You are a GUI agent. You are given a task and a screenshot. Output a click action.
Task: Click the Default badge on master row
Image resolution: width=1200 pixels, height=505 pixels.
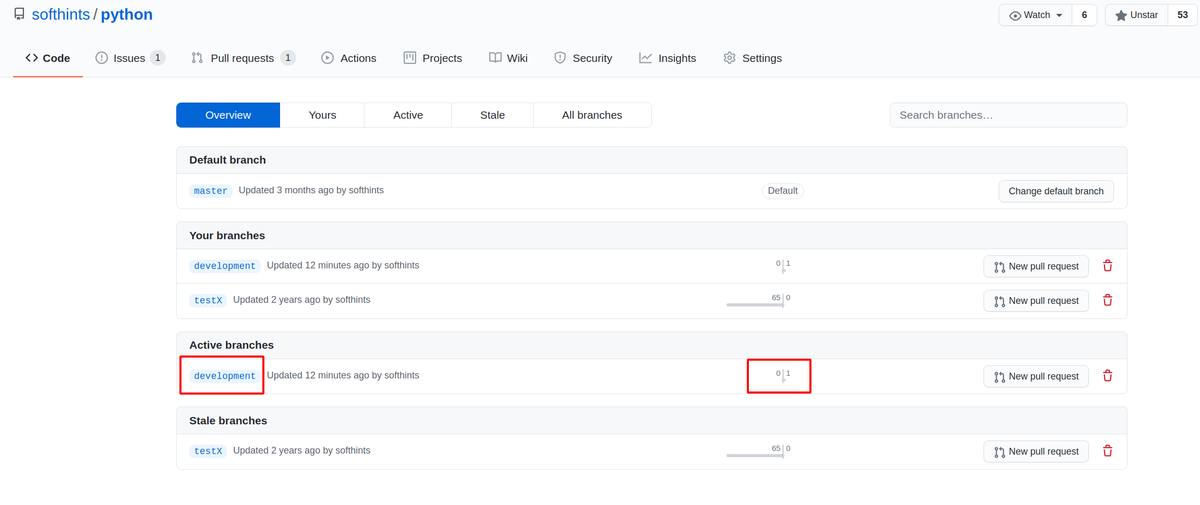click(x=783, y=191)
